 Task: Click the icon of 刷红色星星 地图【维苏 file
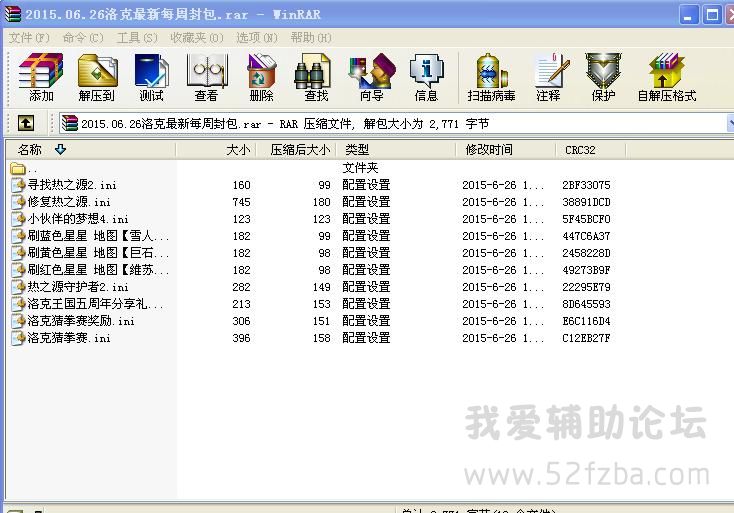[x=18, y=270]
